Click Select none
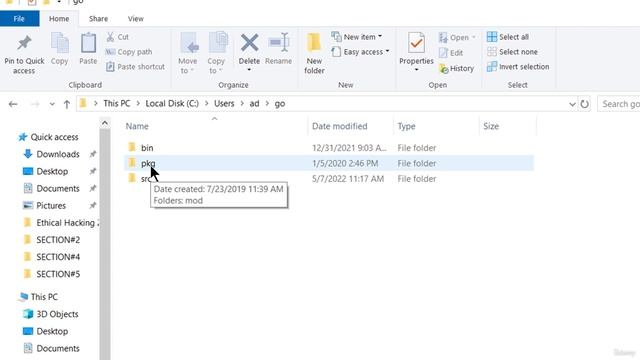The width and height of the screenshot is (640, 360). coord(512,52)
